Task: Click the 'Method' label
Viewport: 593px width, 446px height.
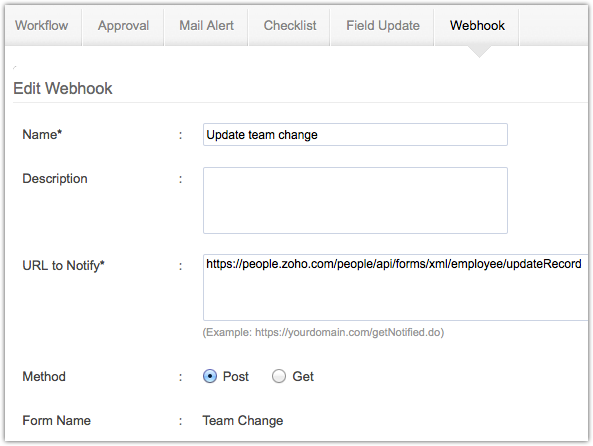Action: click(44, 376)
